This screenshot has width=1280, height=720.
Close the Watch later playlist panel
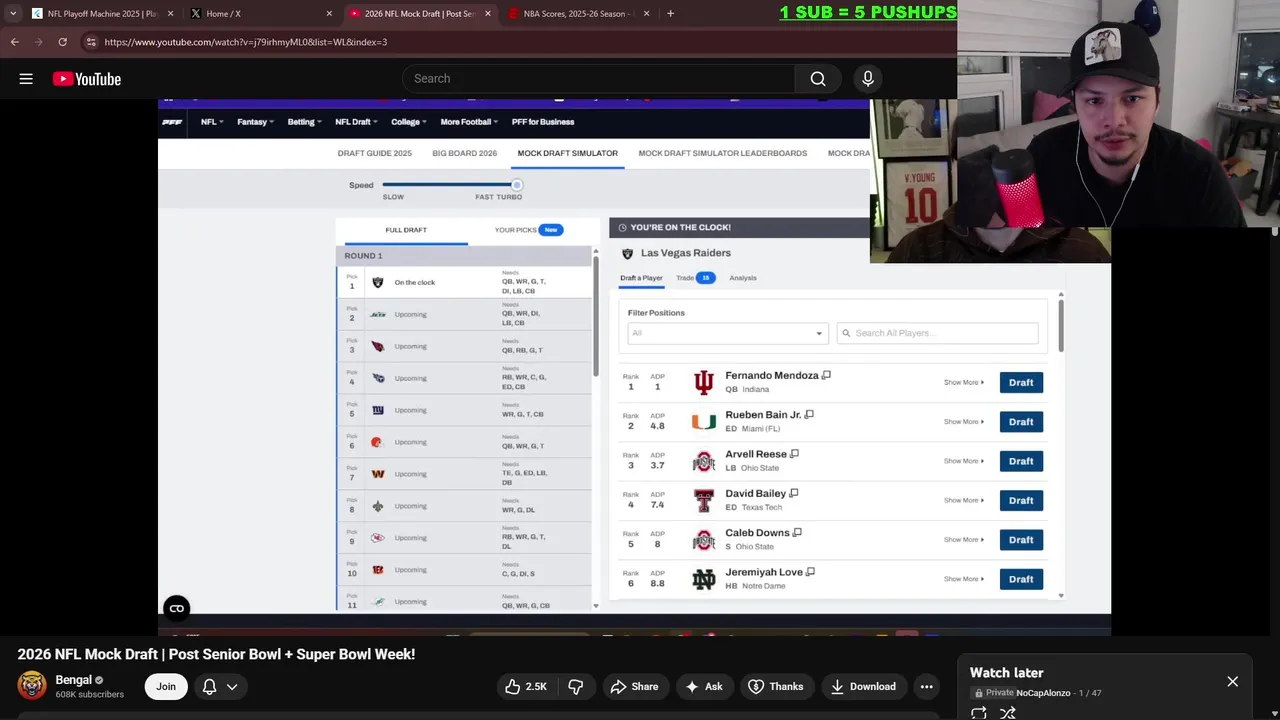[x=1232, y=682]
